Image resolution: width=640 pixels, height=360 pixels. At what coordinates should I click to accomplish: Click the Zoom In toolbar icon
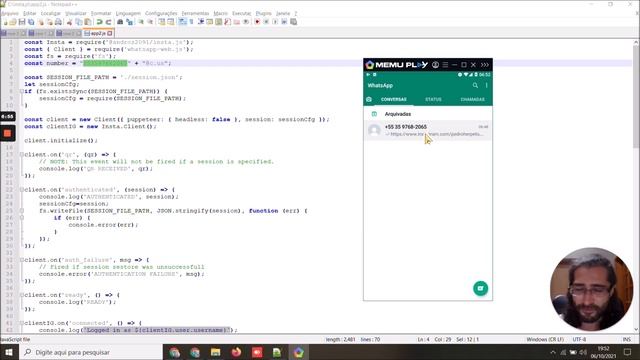(x=141, y=22)
